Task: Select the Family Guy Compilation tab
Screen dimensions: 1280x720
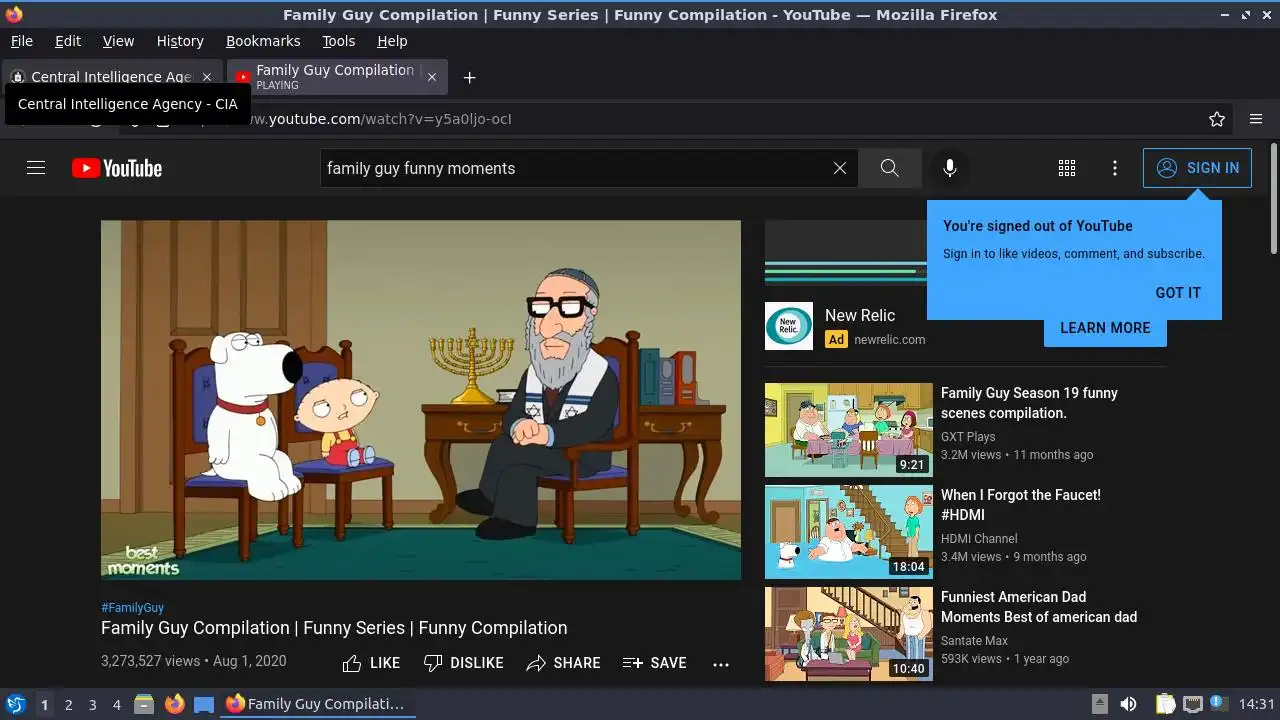Action: [335, 77]
